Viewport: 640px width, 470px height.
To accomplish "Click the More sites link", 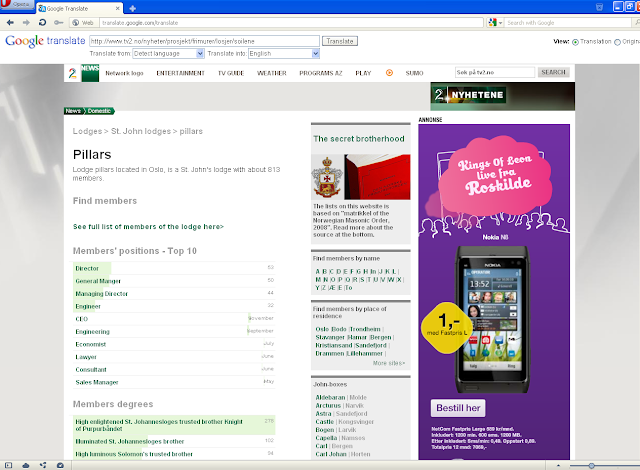I will [389, 363].
